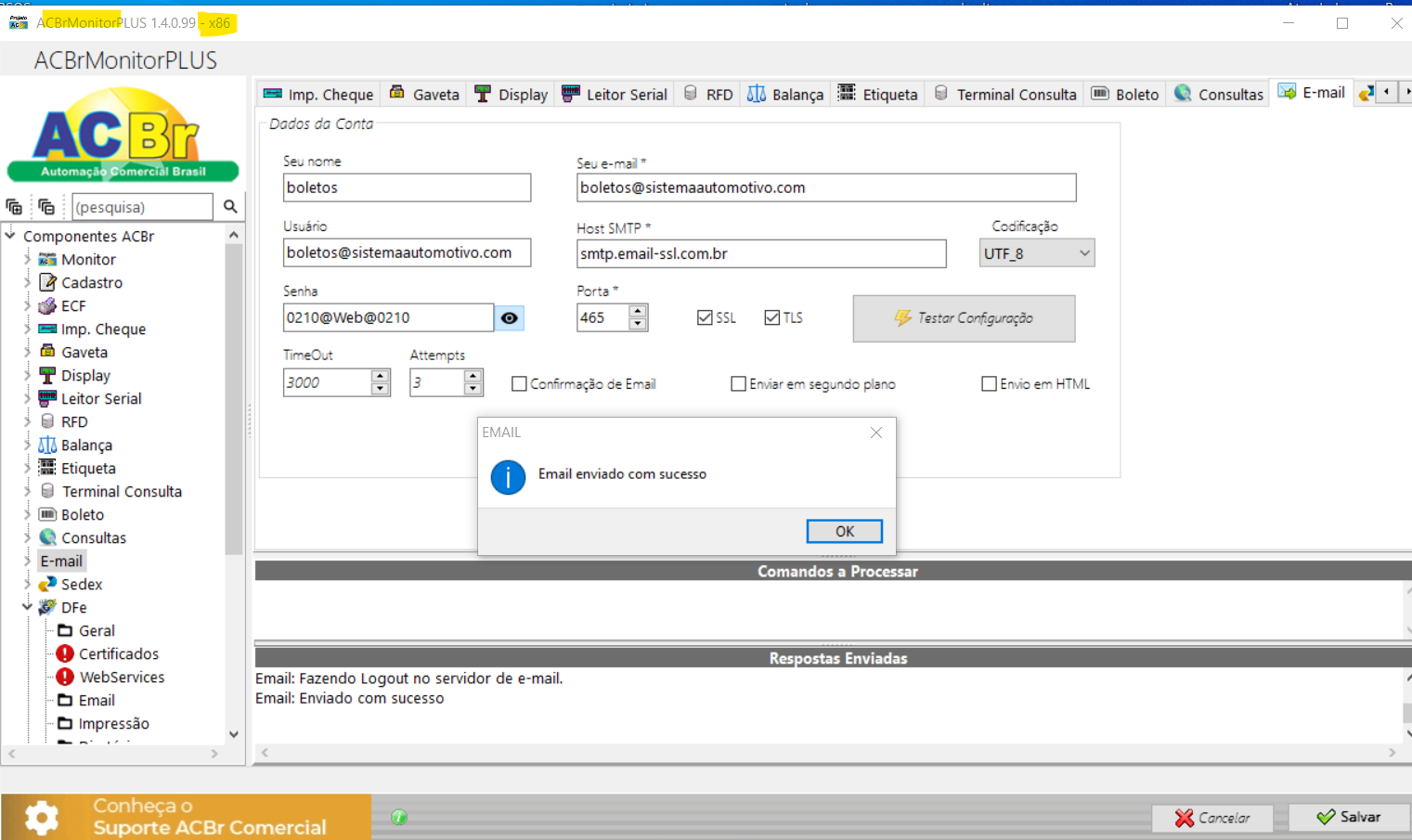This screenshot has width=1412, height=840.
Task: Open the Codificação UTF_8 dropdown
Action: pos(1037,253)
